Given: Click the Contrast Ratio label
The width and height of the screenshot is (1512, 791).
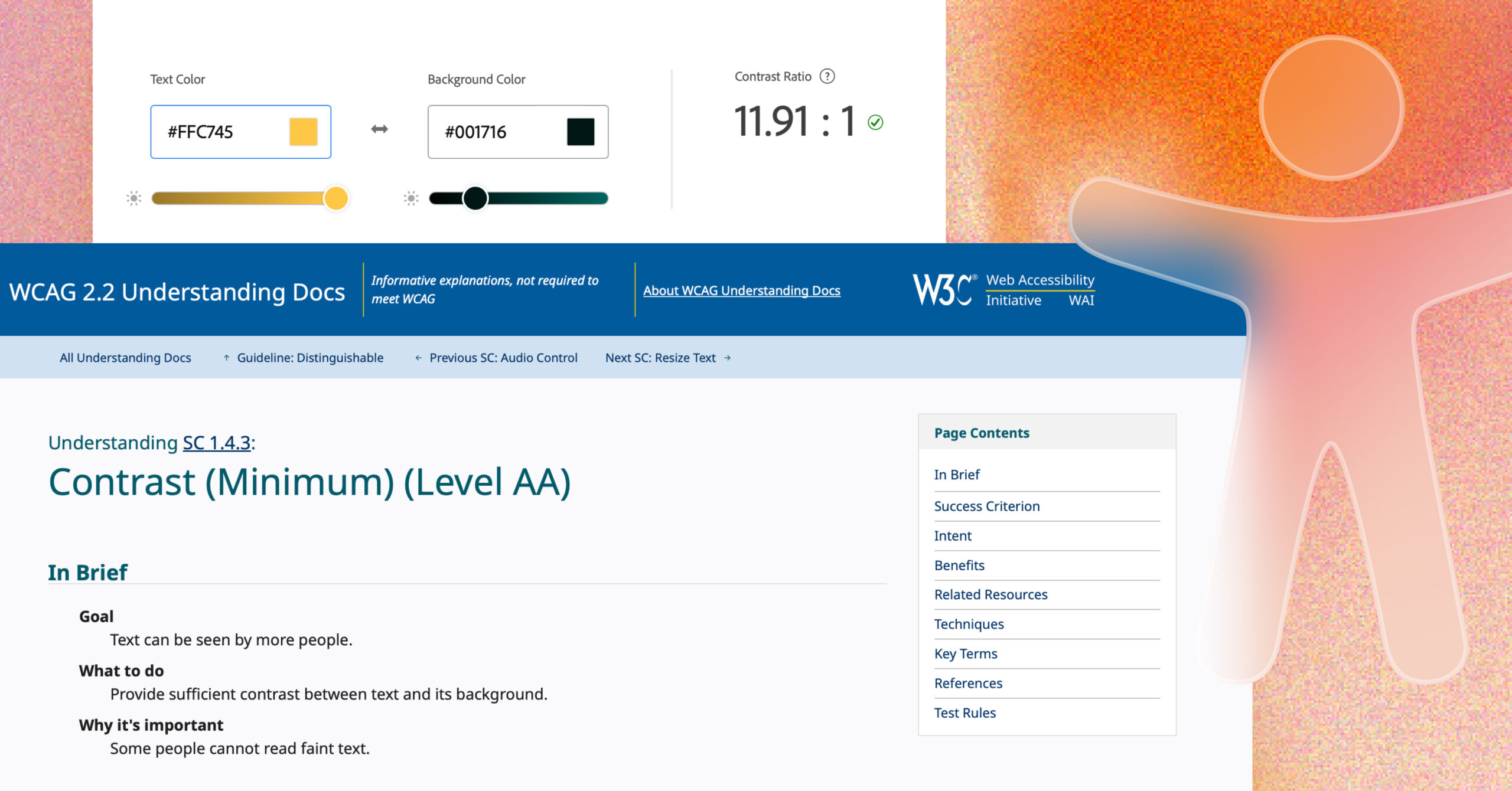Looking at the screenshot, I should pyautogui.click(x=773, y=77).
